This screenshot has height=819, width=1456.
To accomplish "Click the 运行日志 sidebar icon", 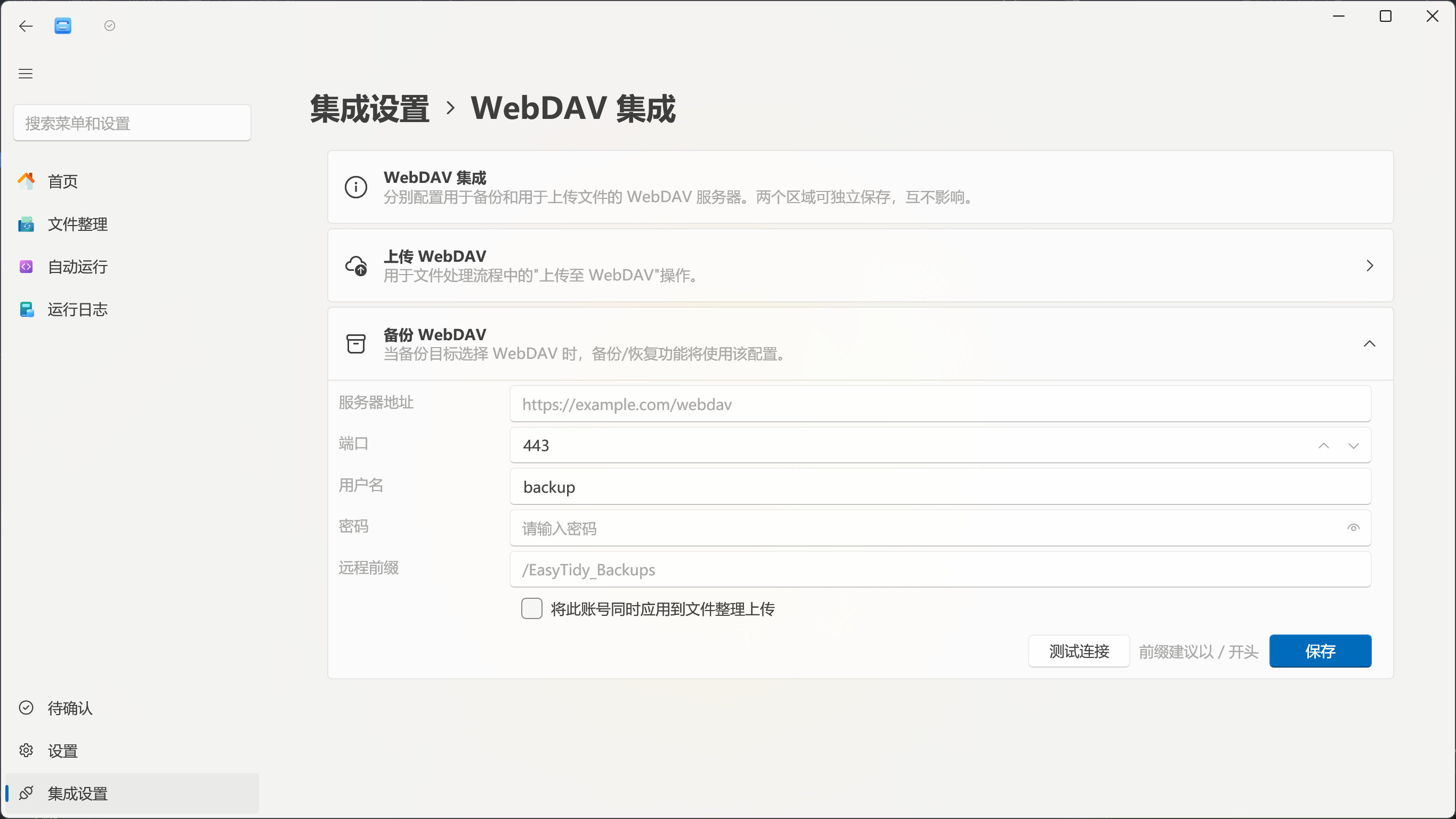I will (x=26, y=309).
